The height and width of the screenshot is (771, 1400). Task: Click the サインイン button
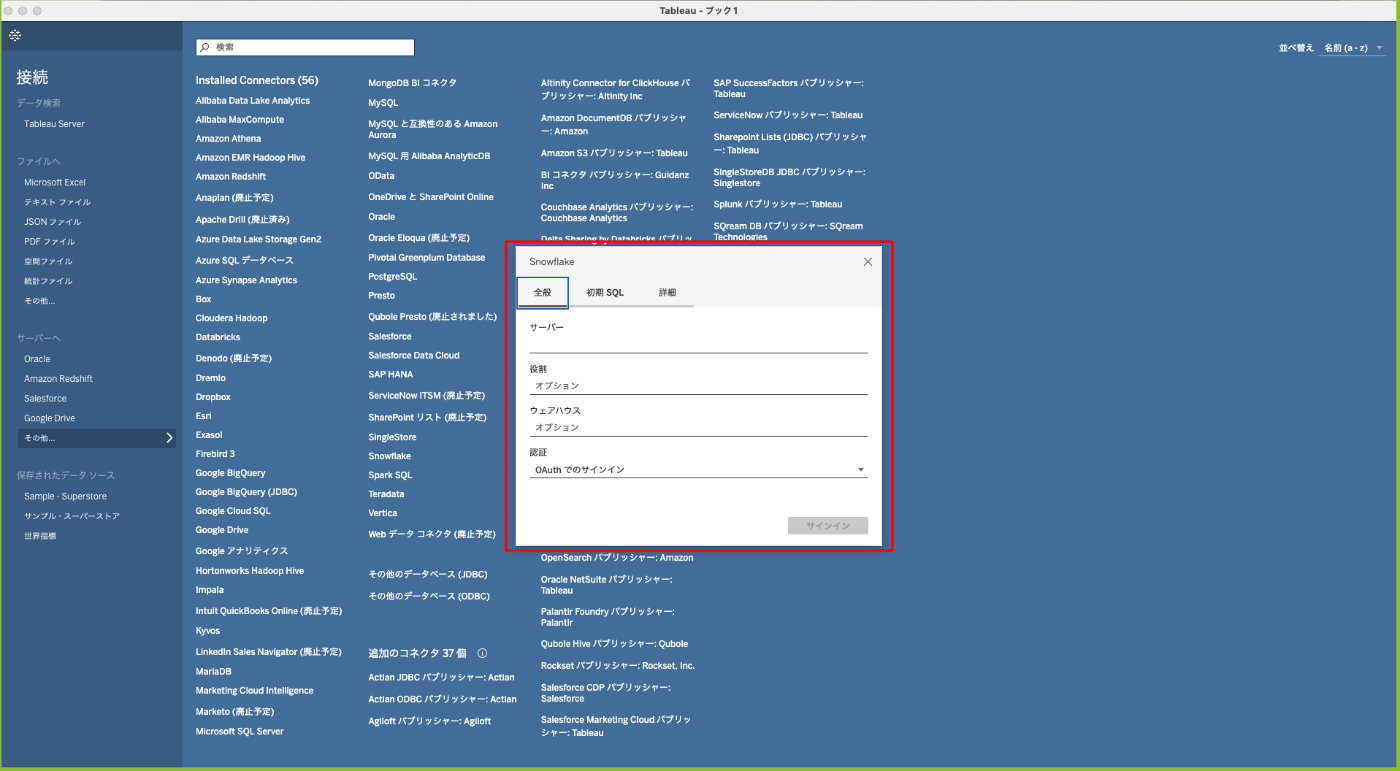pos(828,526)
